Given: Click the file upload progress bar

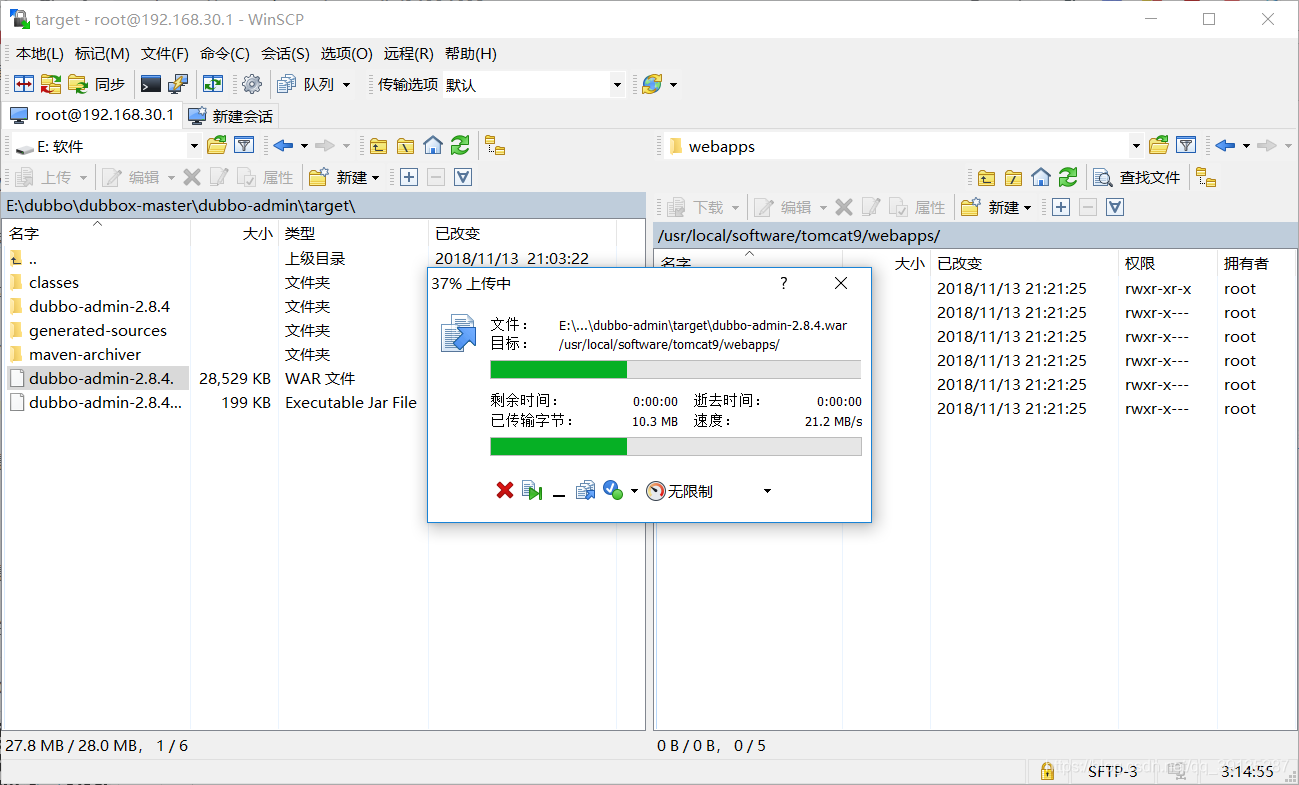Looking at the screenshot, I should [675, 370].
